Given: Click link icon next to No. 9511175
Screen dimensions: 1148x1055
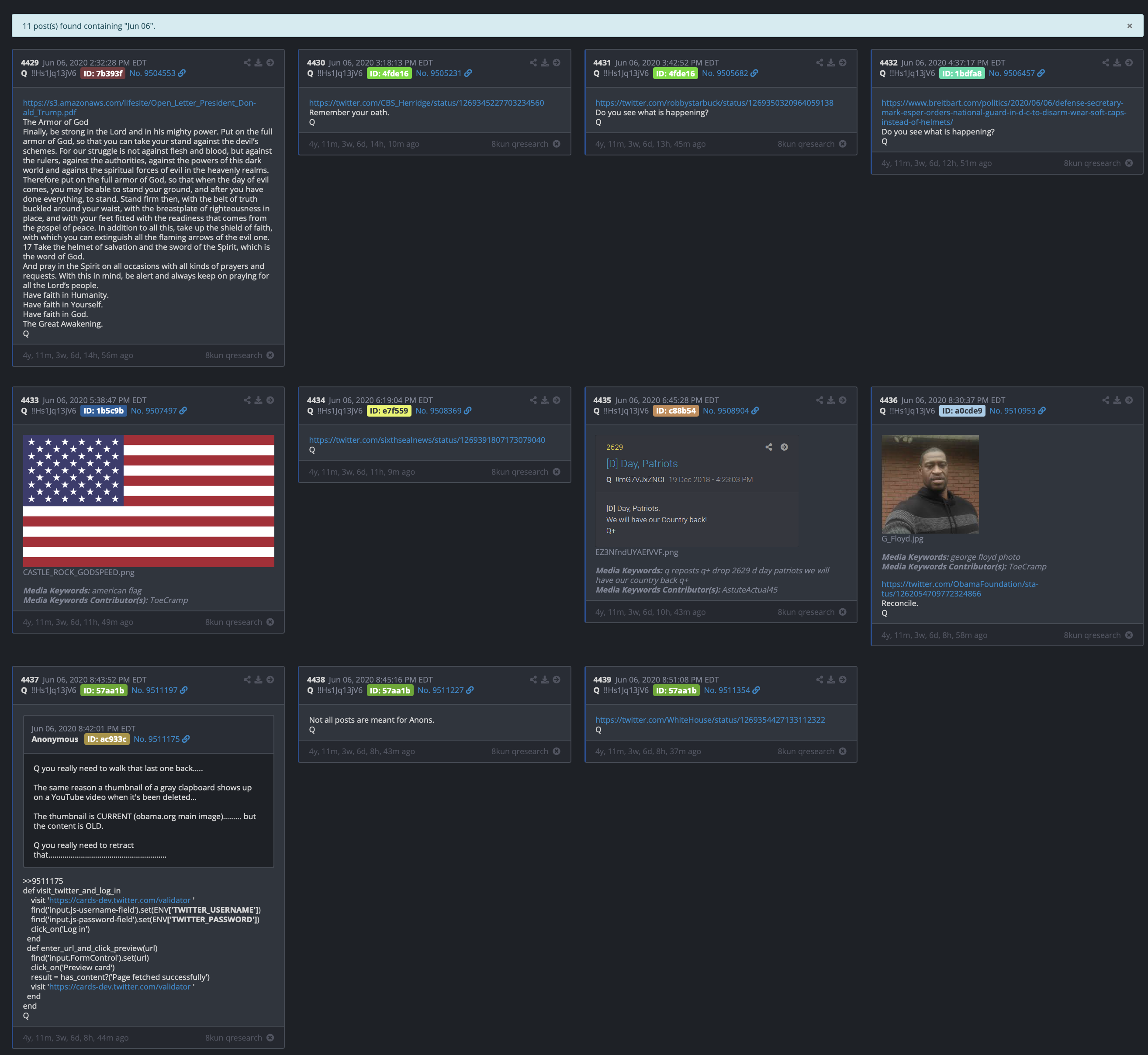Looking at the screenshot, I should (186, 739).
